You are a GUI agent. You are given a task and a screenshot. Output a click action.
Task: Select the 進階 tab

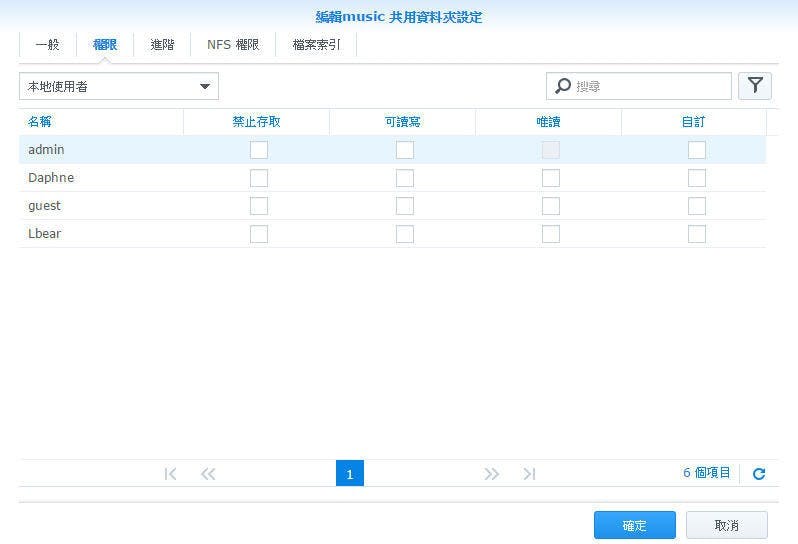point(162,45)
